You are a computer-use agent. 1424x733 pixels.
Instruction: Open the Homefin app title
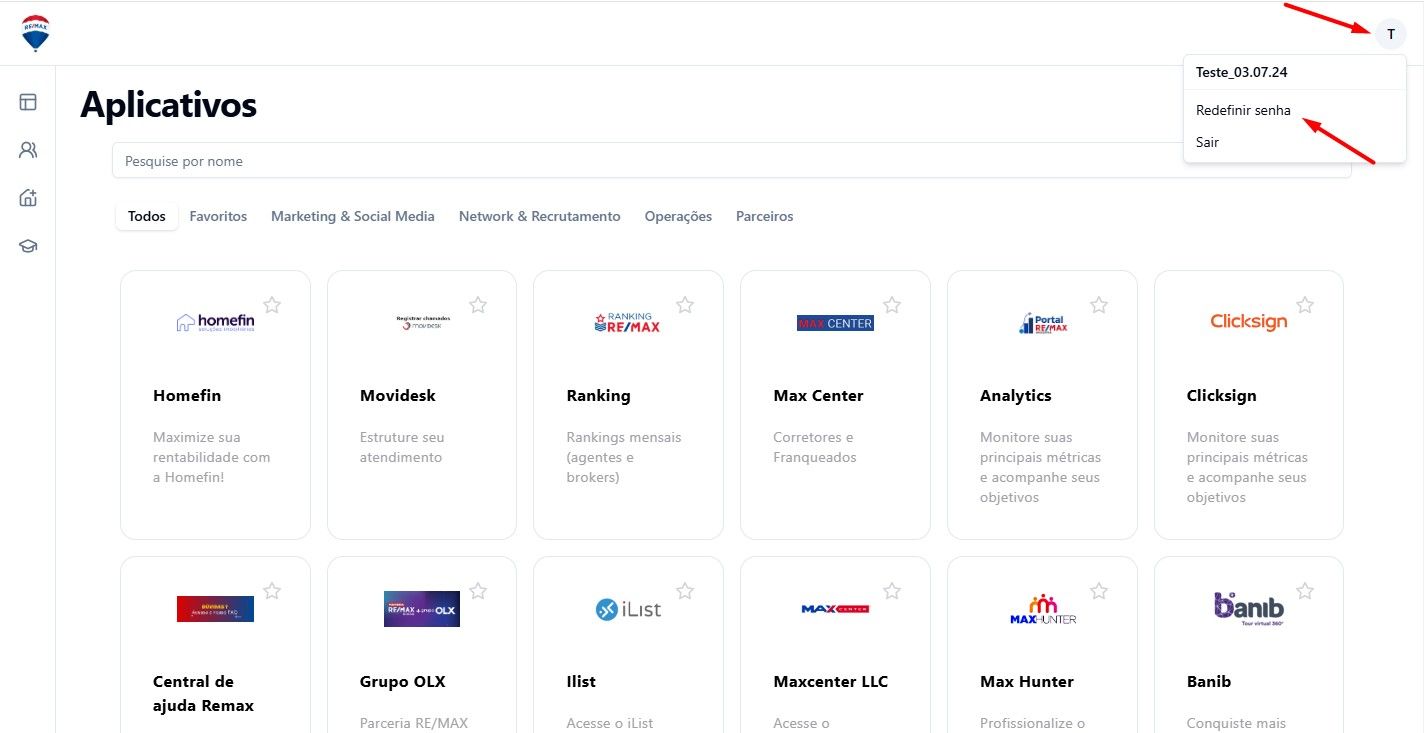click(x=187, y=395)
